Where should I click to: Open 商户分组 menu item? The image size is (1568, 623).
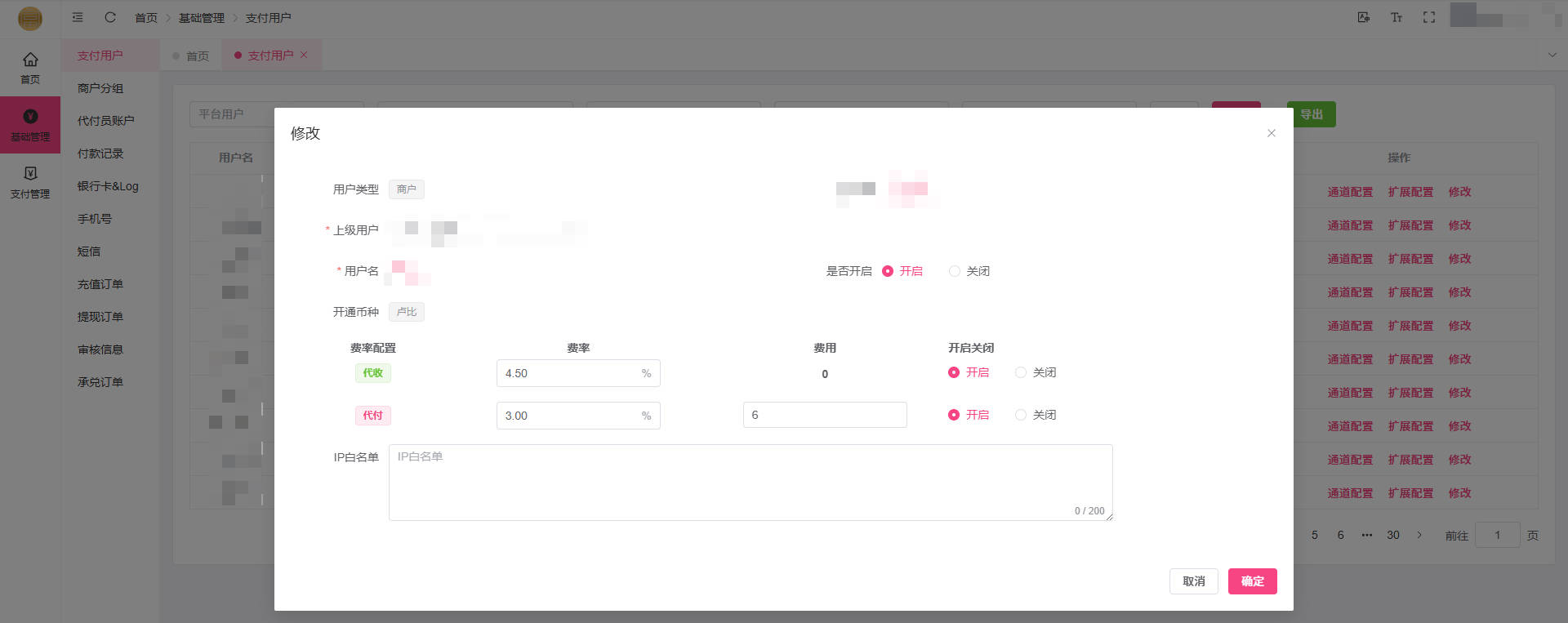100,88
